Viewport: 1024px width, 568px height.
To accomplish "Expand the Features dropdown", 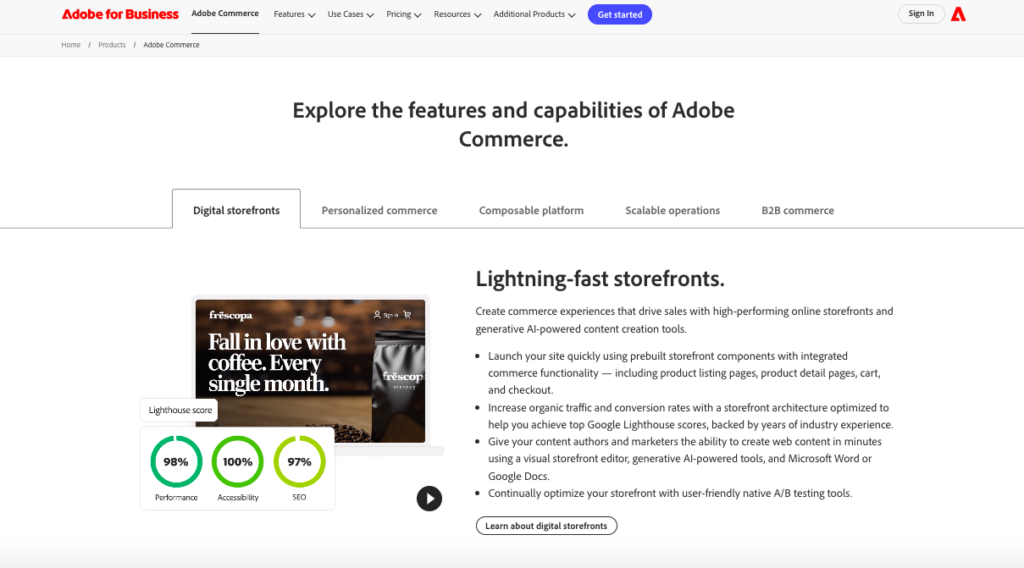I will click(294, 14).
